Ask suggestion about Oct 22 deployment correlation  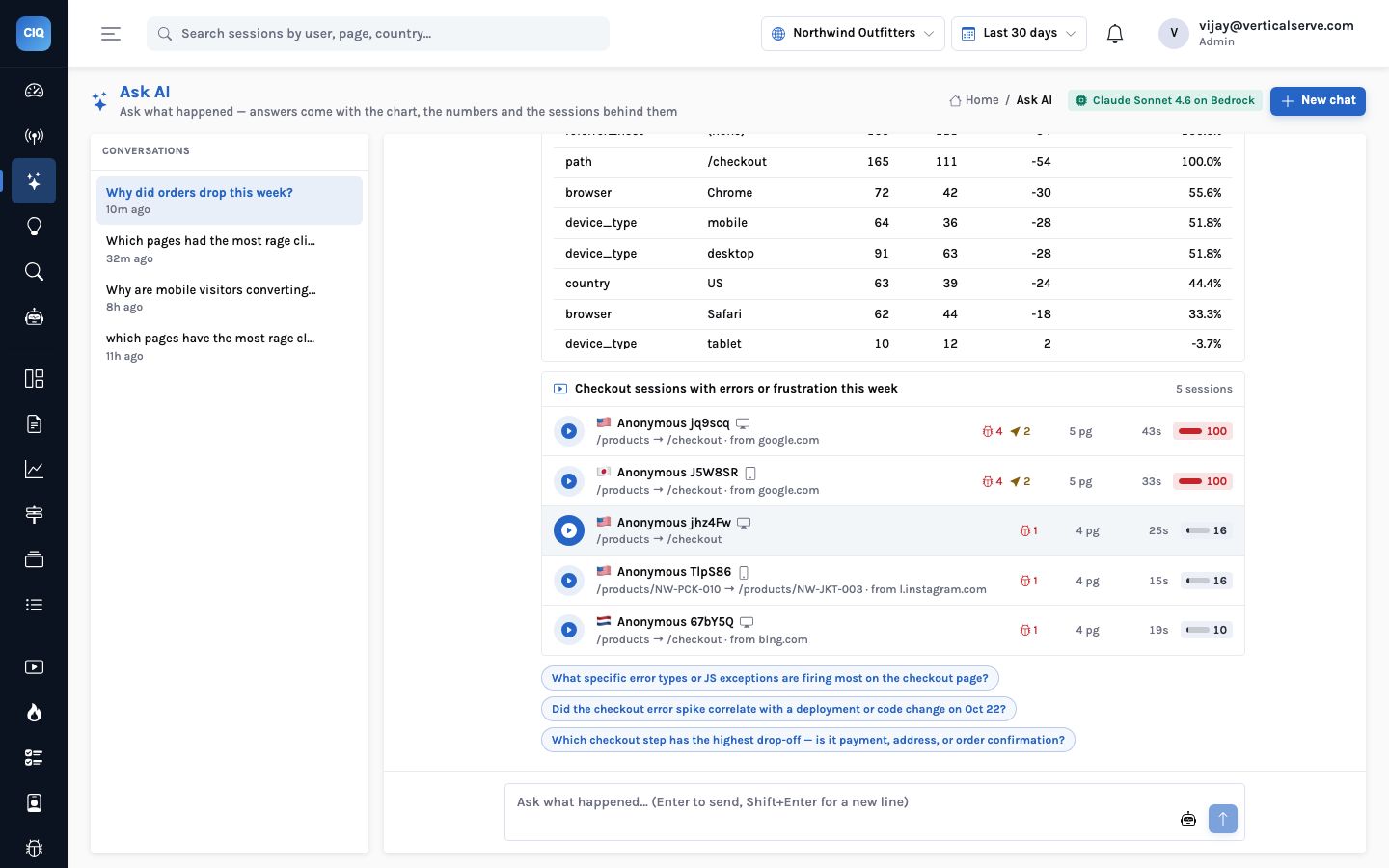(778, 709)
